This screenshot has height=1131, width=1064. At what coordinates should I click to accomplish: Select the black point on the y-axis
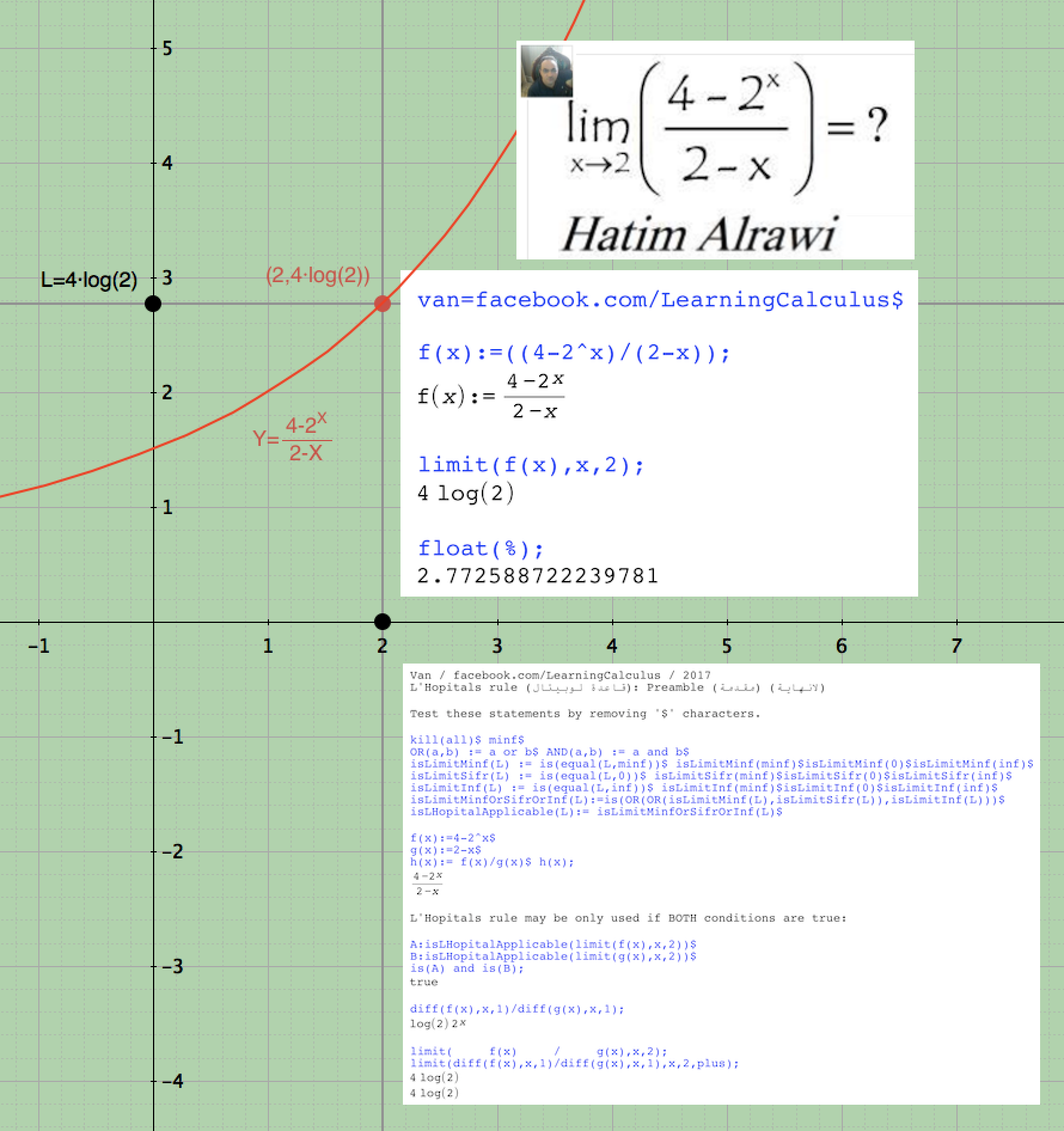pos(153,304)
